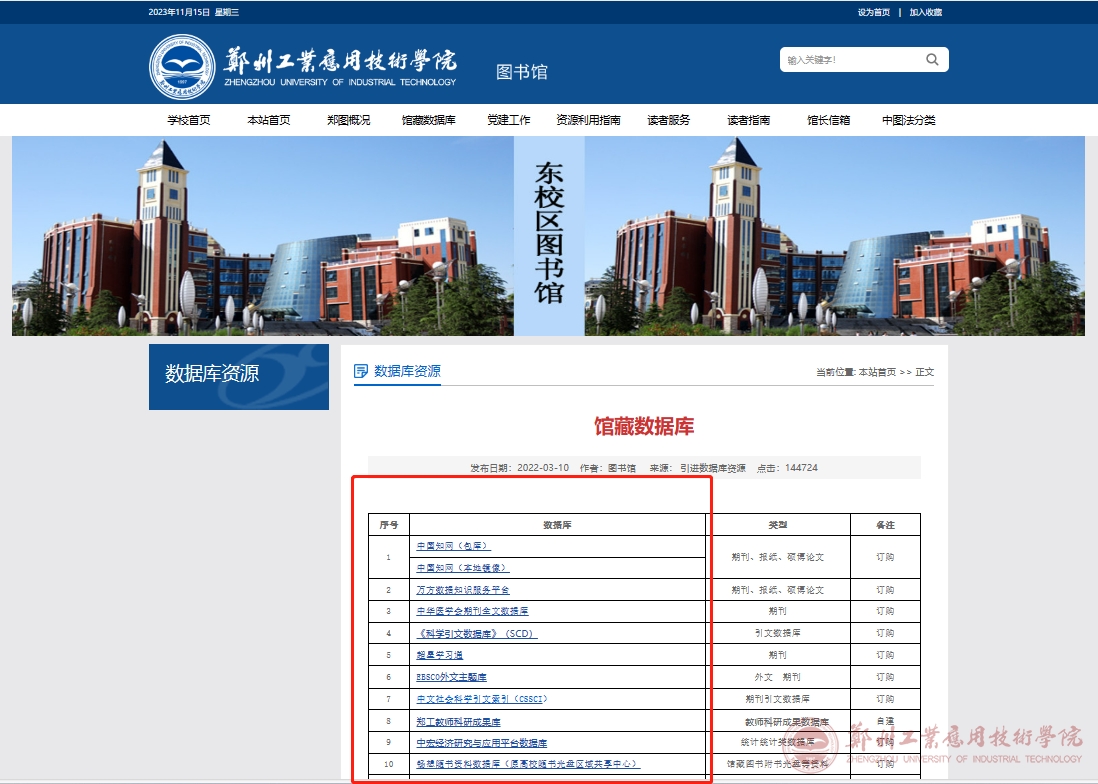This screenshot has width=1098, height=784.
Task: Go to 资源利用指南 in navigation
Action: coord(588,120)
